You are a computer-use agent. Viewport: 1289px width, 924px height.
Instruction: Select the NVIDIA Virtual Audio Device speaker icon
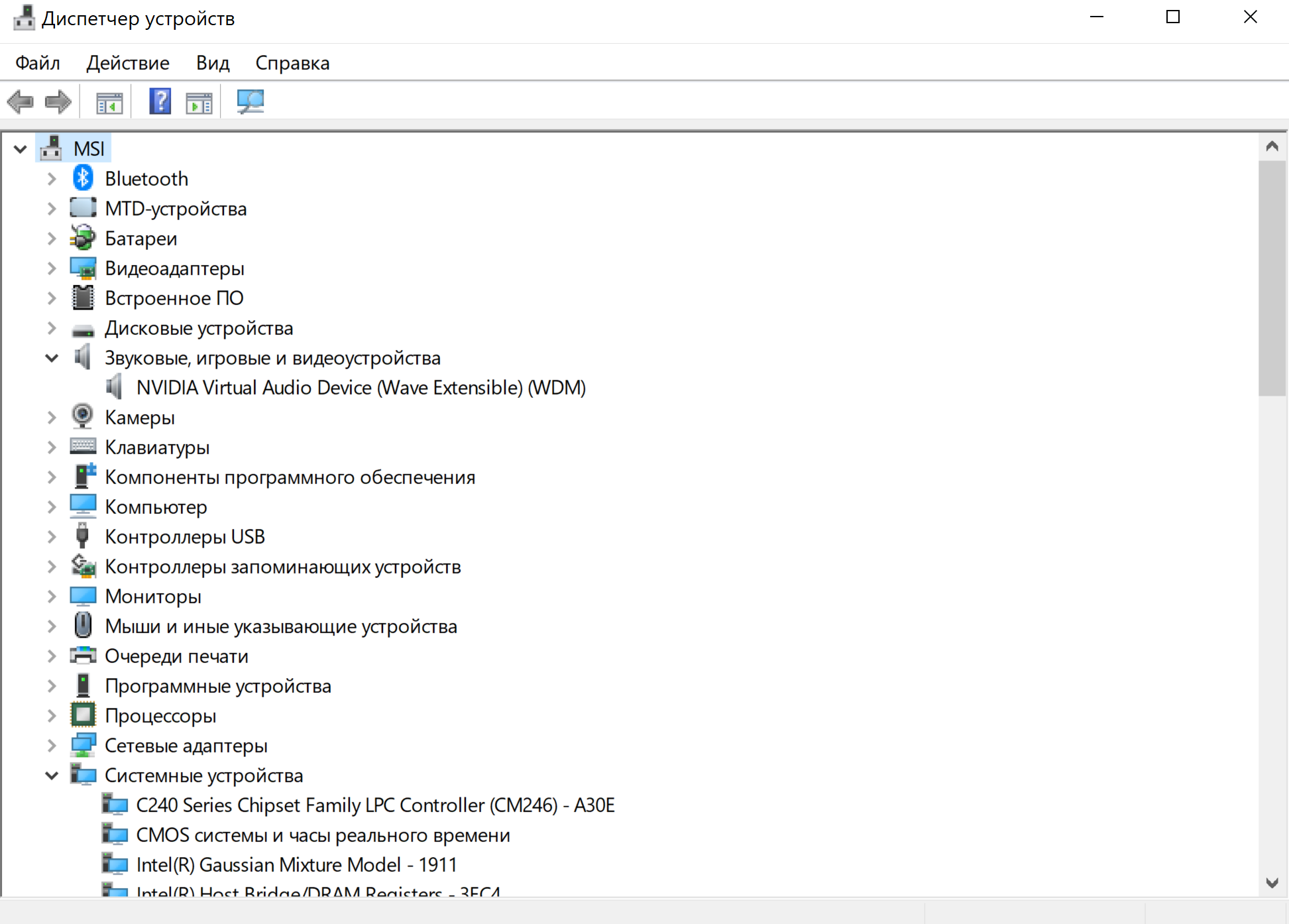coord(115,386)
